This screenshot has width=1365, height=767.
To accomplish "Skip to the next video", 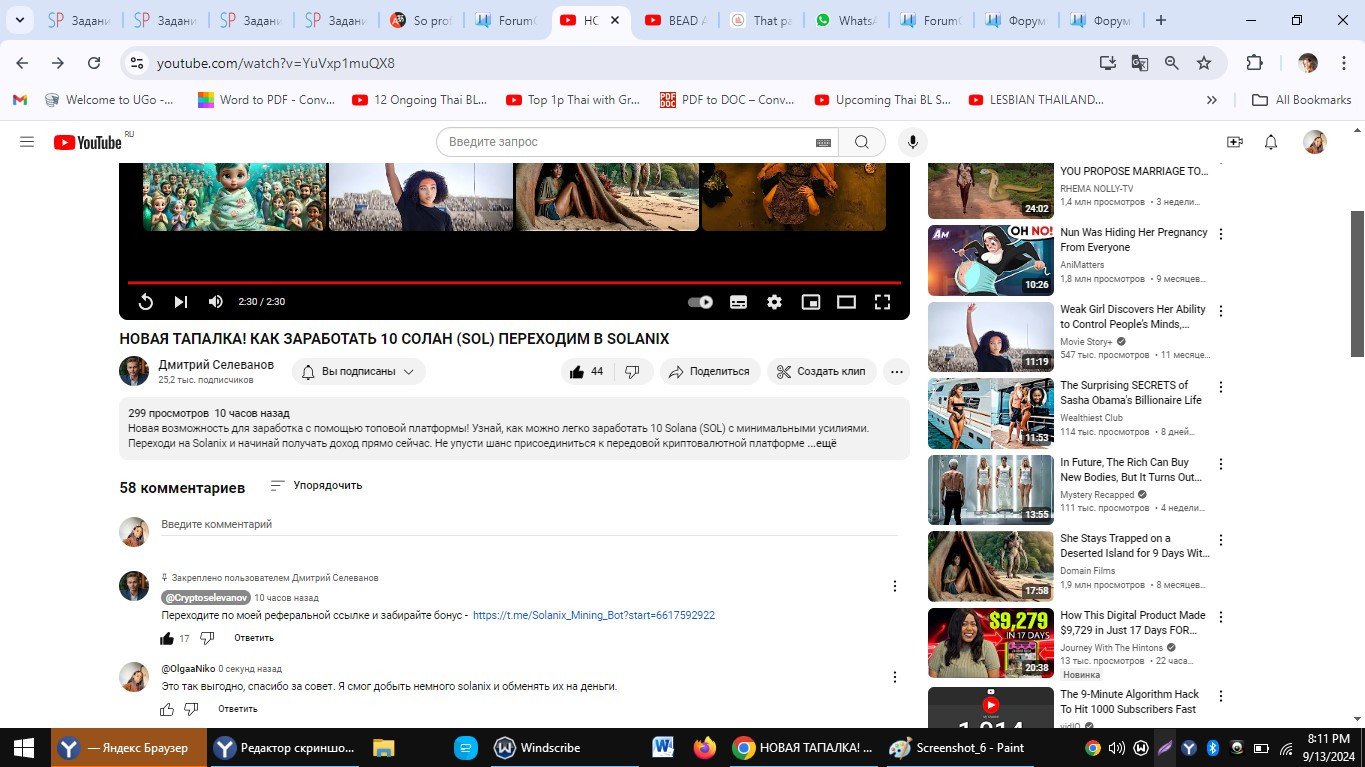I will [181, 302].
